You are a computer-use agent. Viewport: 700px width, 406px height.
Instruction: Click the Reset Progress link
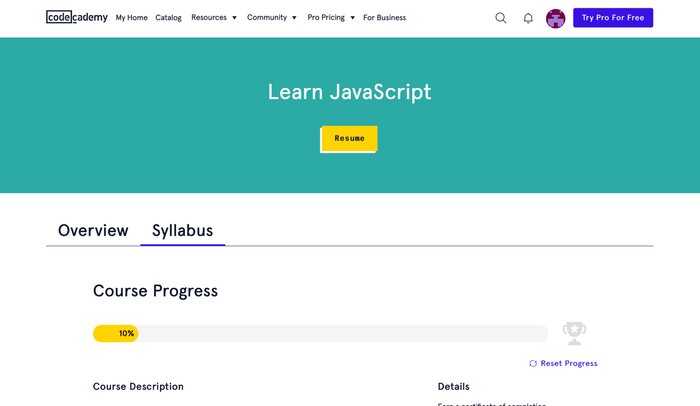pos(563,364)
